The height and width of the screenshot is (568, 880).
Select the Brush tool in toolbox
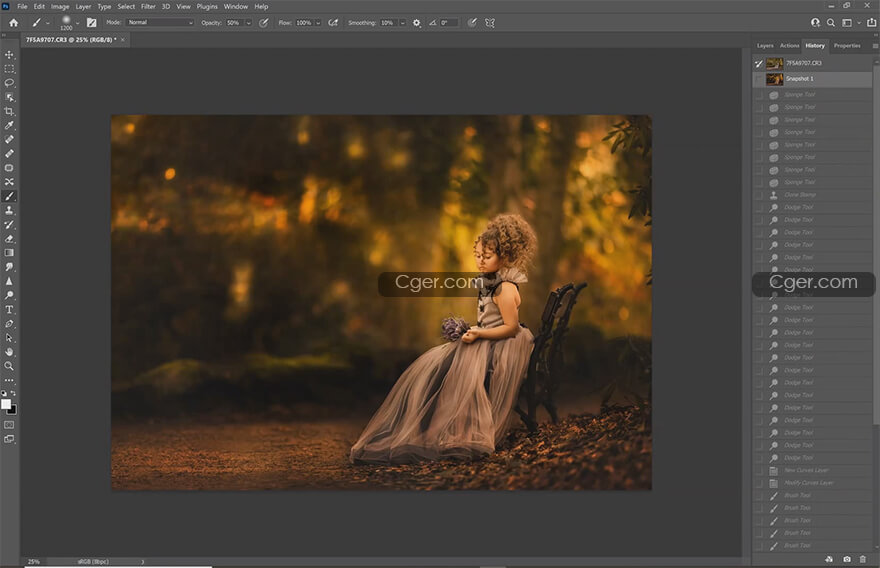[9, 196]
